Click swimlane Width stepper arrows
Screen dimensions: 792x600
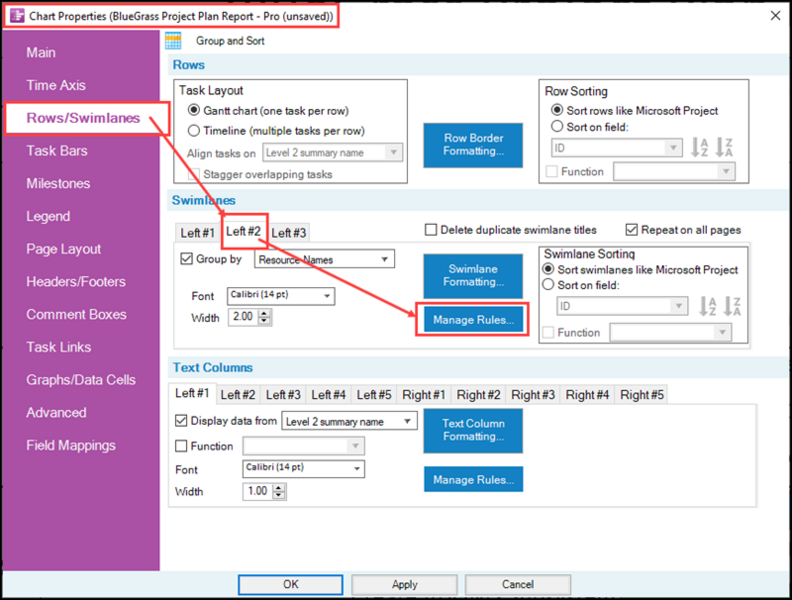pos(264,317)
